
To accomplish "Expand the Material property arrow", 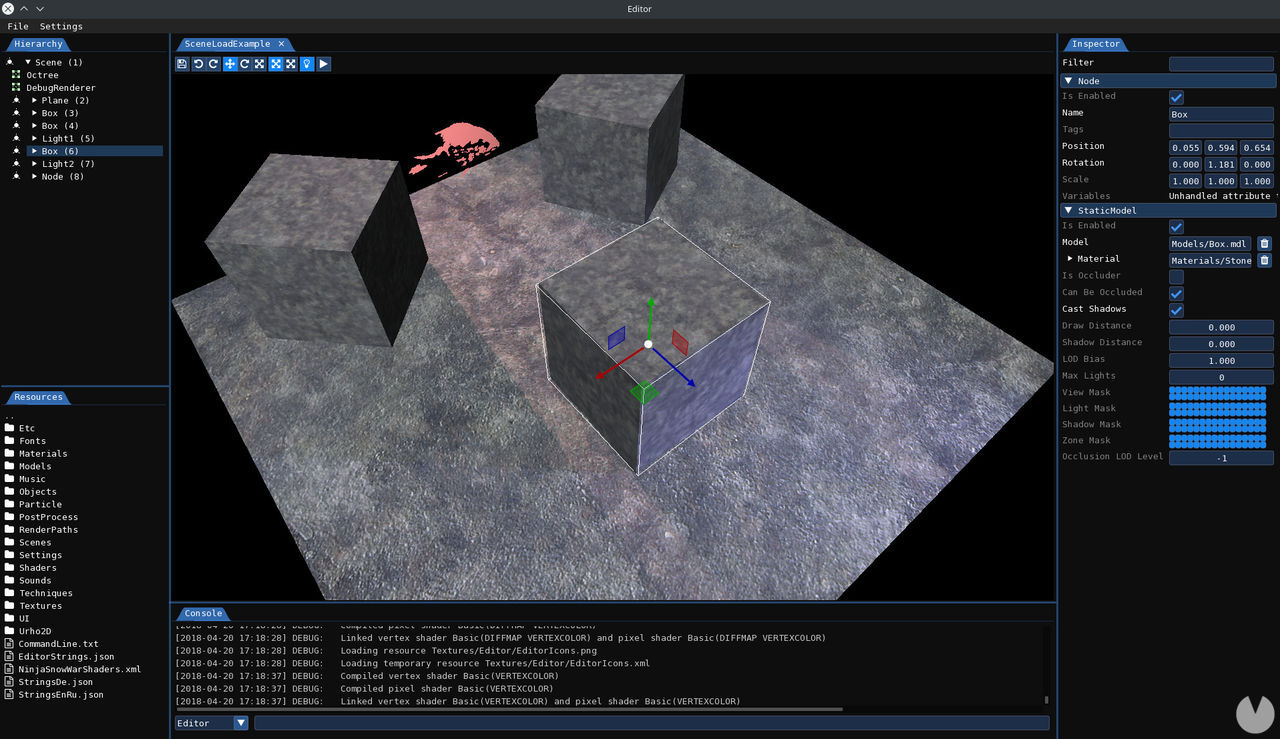I will coord(1070,258).
